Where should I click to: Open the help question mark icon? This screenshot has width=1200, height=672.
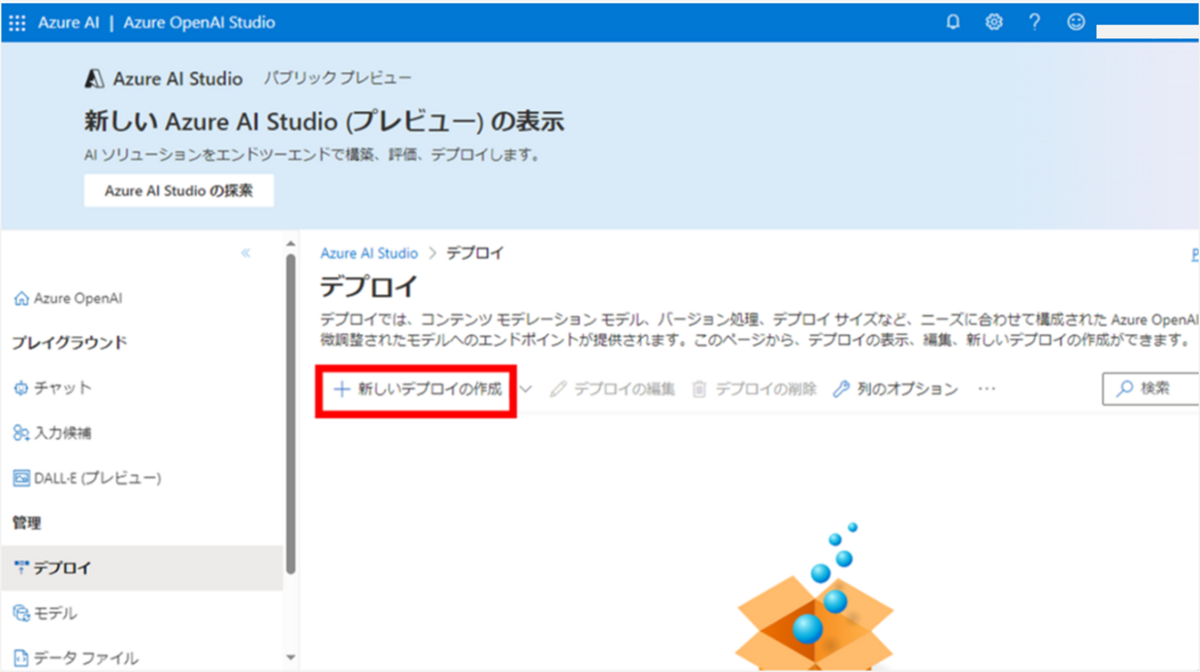coord(1035,22)
